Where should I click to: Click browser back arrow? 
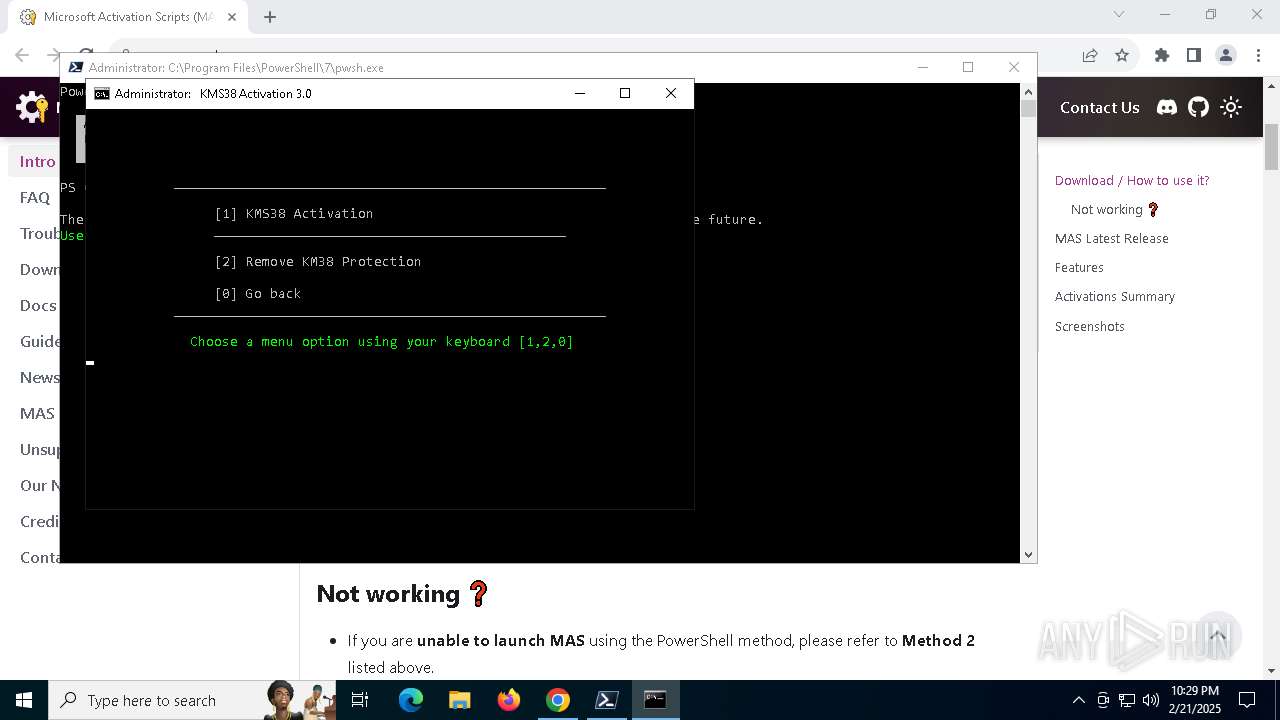click(22, 55)
